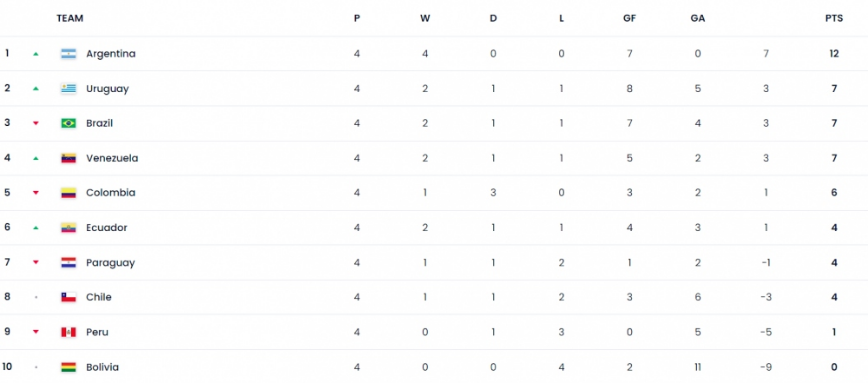Click the Venezuela flag icon
The image size is (868, 383).
point(69,158)
